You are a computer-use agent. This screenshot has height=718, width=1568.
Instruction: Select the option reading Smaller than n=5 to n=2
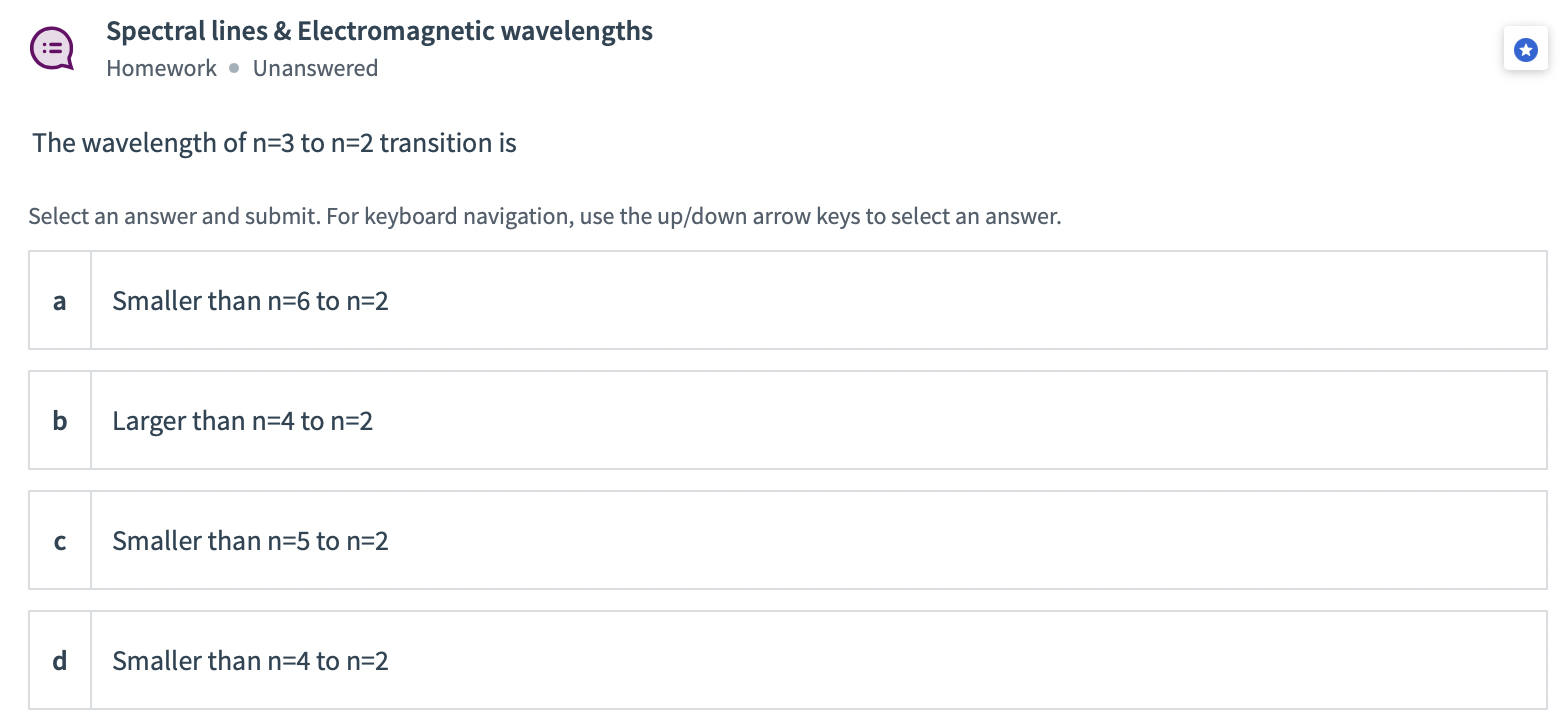(250, 540)
